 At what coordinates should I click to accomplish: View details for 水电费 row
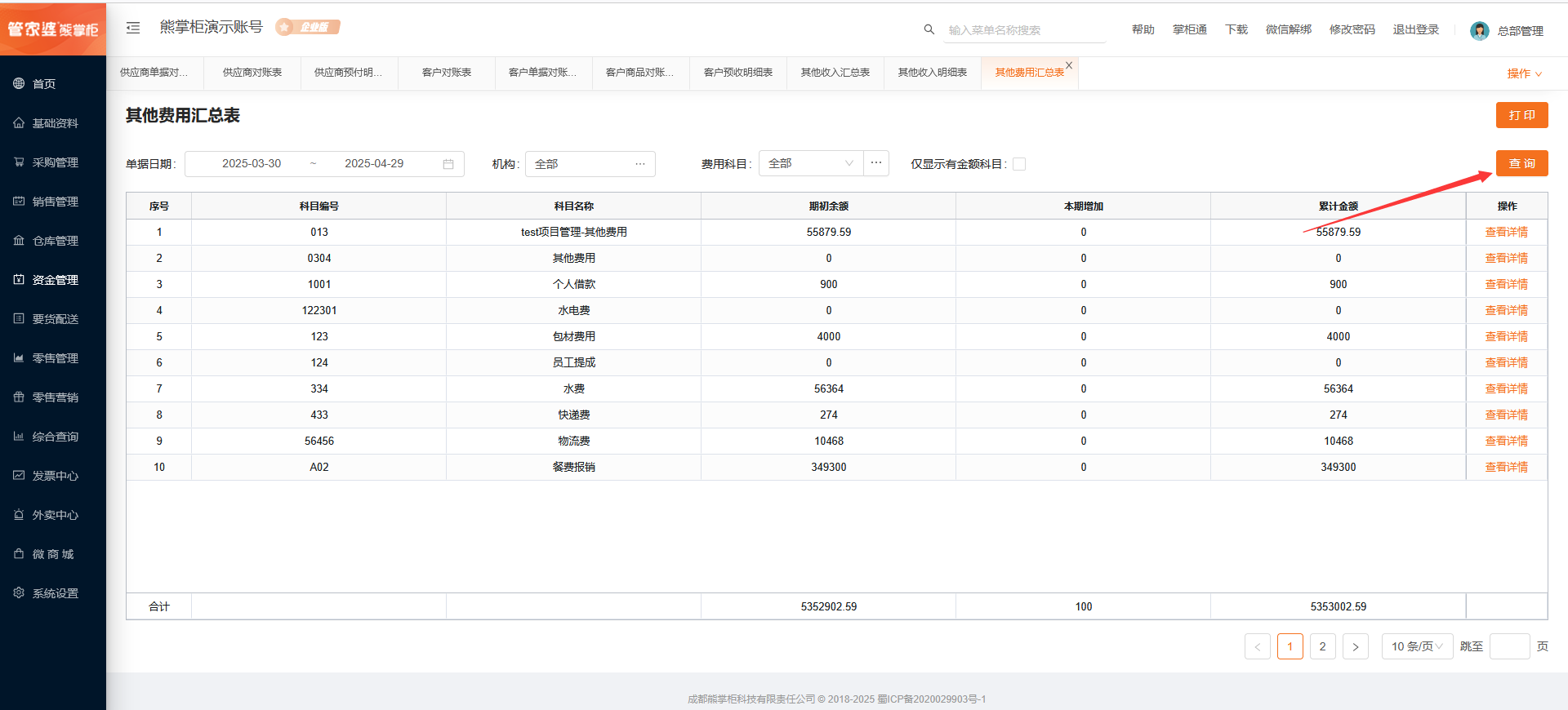coord(1507,310)
